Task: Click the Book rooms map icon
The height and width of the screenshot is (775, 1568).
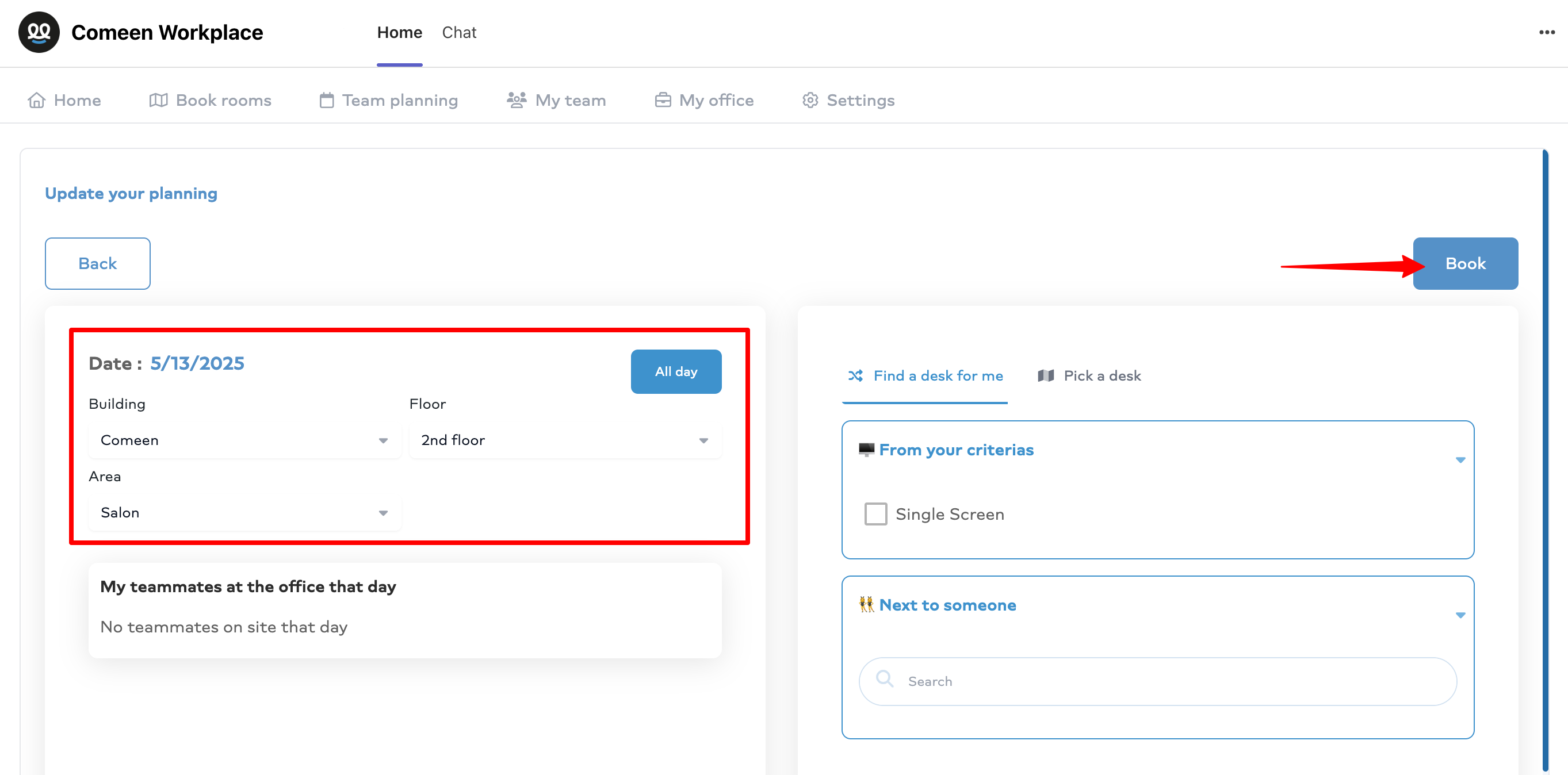Action: point(158,101)
